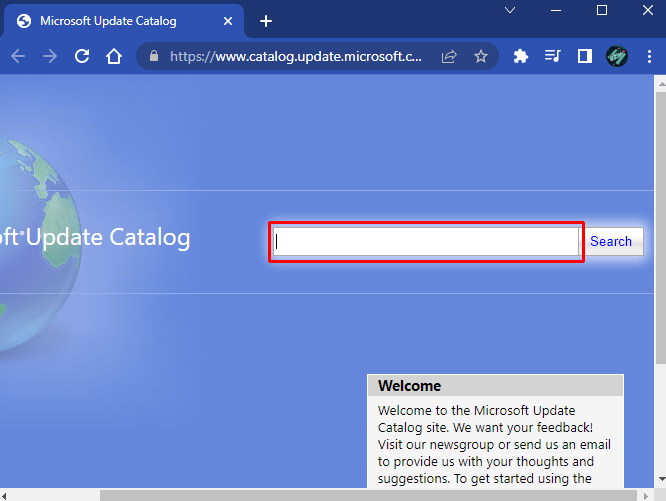
Task: Click the Welcome heading
Action: click(409, 386)
